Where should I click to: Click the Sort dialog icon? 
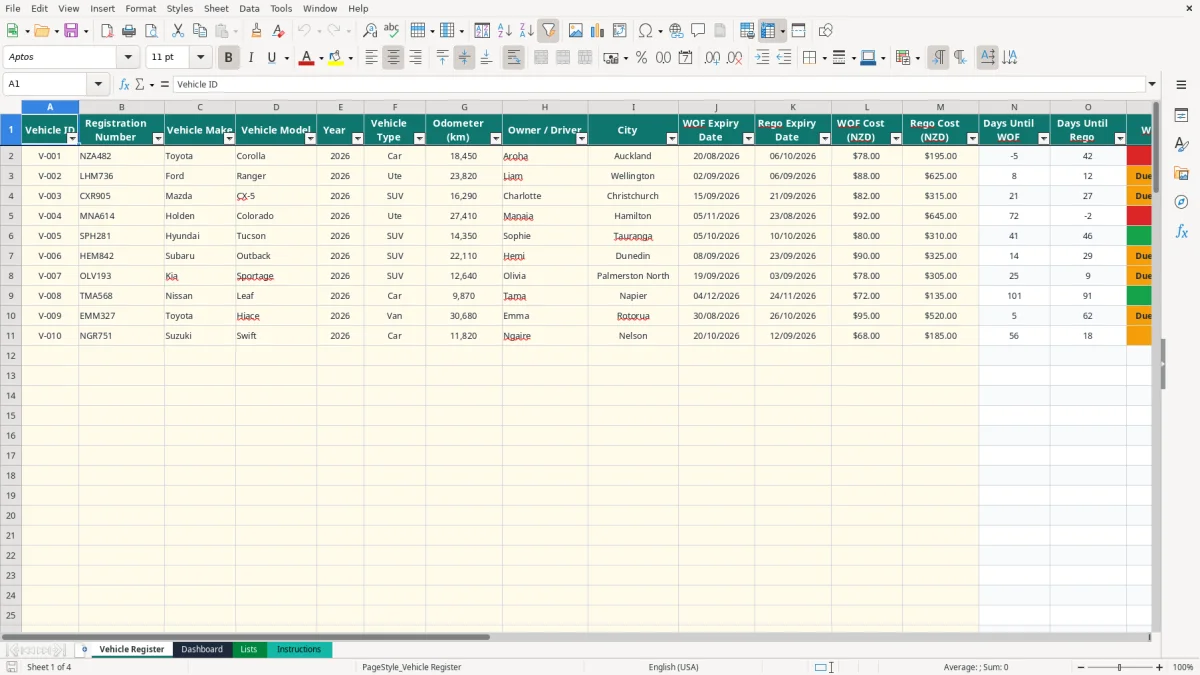(482, 31)
